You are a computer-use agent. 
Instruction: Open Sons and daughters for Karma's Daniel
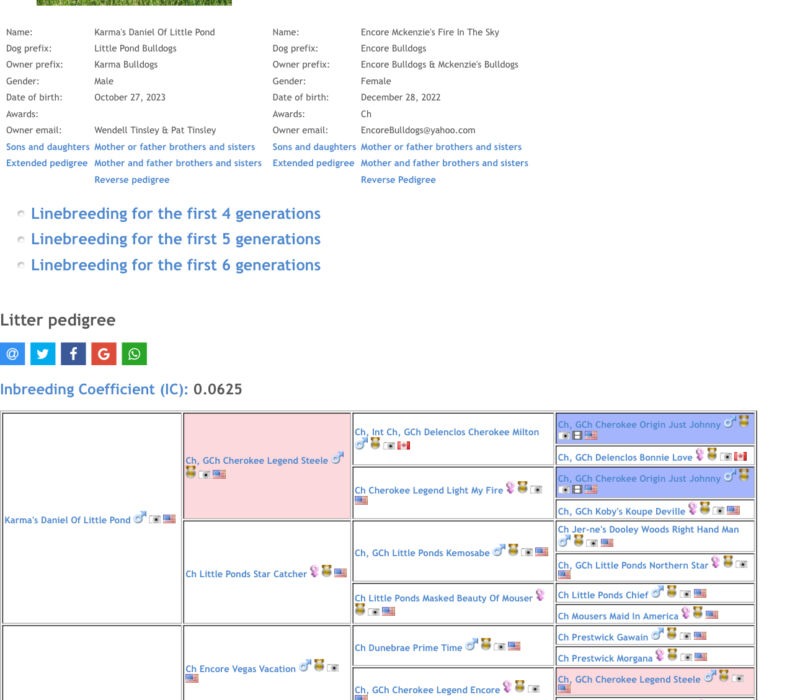coord(47,147)
